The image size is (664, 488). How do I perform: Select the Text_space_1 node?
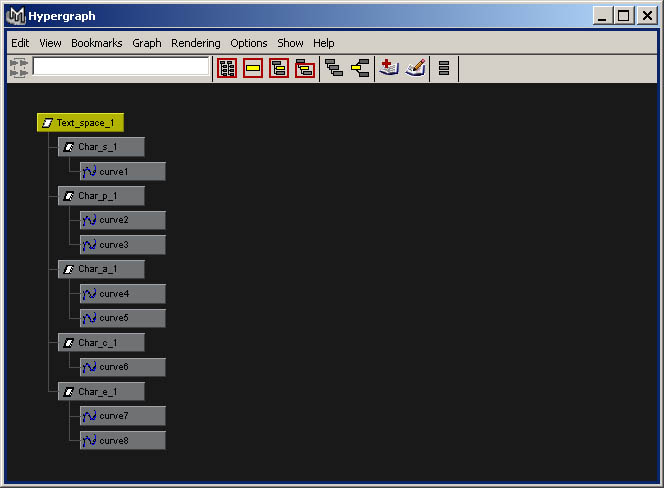tap(80, 122)
